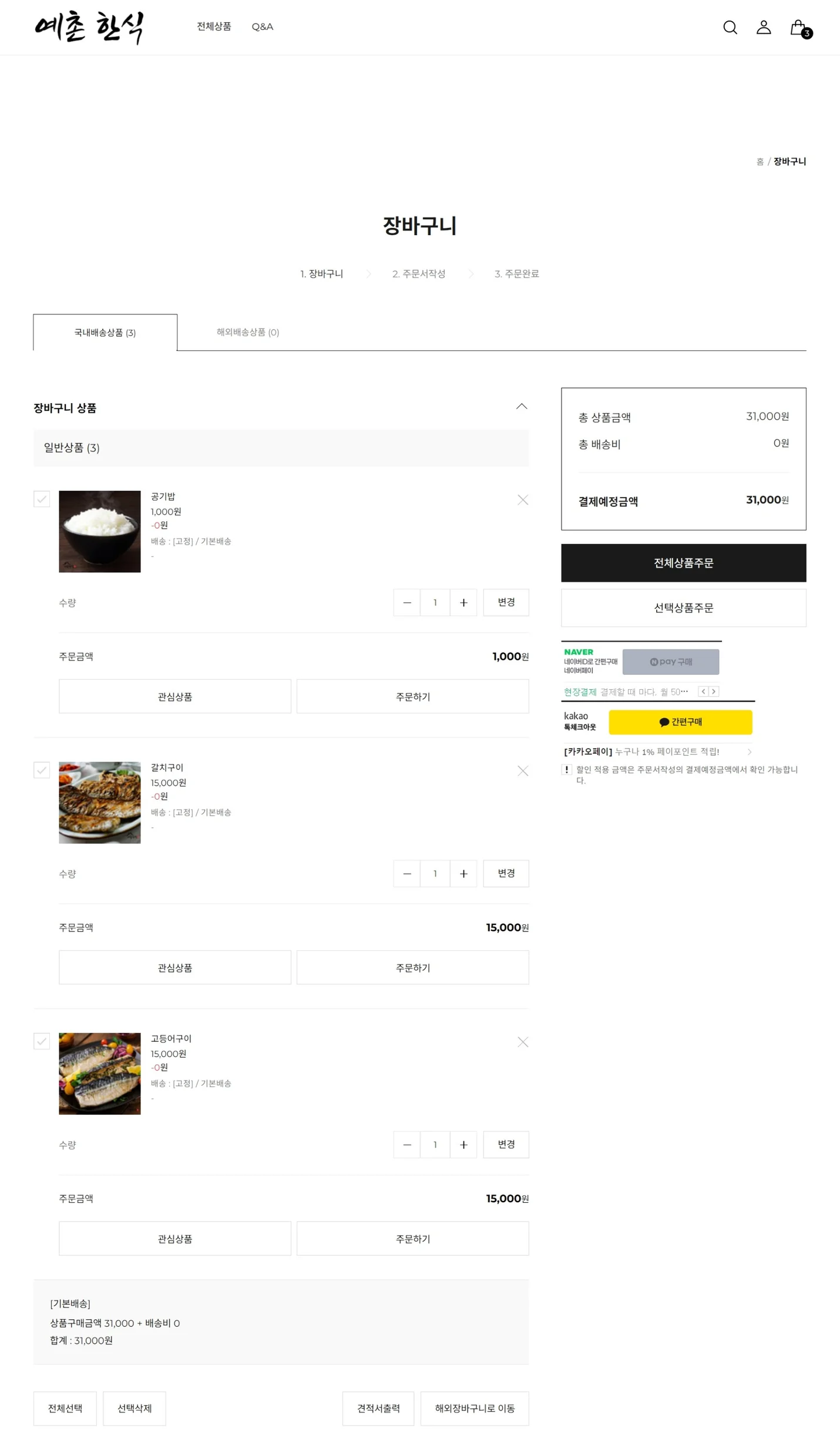Open the 전체상품 menu item
This screenshot has width=840, height=1452.
214,26
